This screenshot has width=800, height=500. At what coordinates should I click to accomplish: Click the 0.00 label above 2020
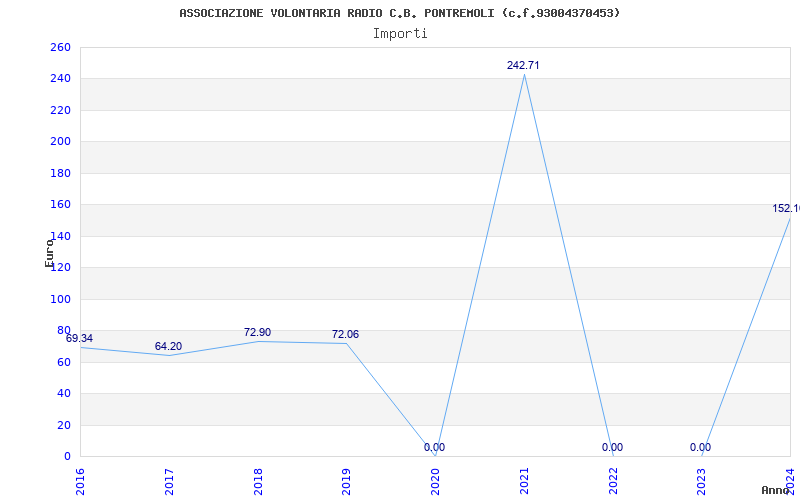[x=434, y=447]
